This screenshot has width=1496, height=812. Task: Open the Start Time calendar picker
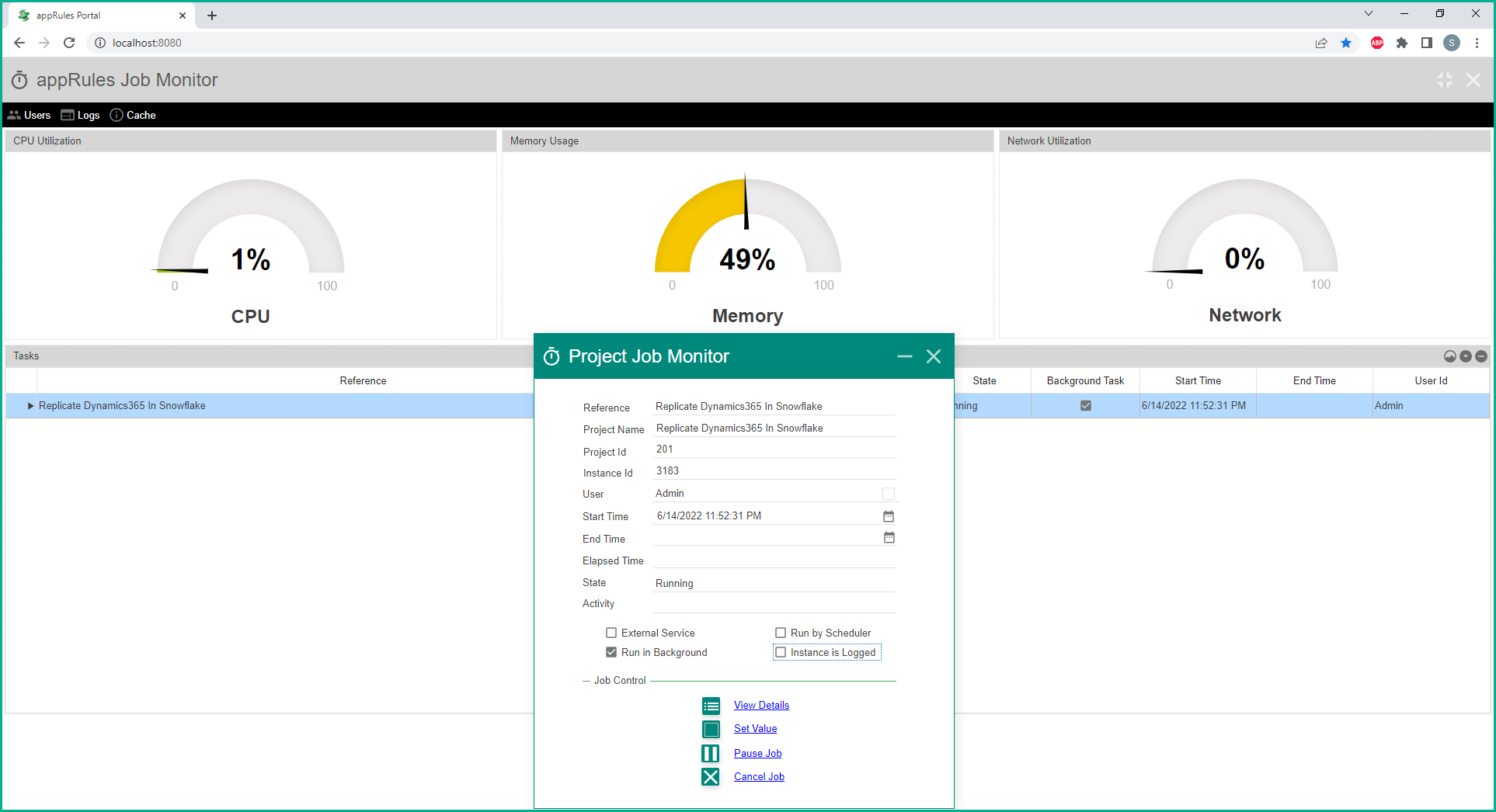pyautogui.click(x=889, y=516)
